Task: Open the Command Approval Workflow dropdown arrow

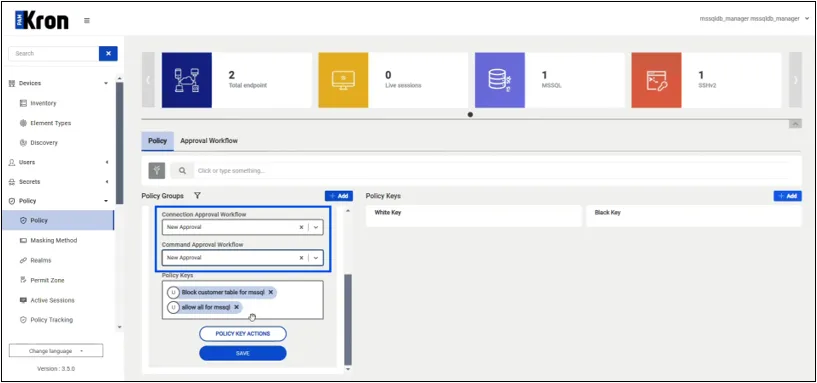Action: pyautogui.click(x=316, y=257)
